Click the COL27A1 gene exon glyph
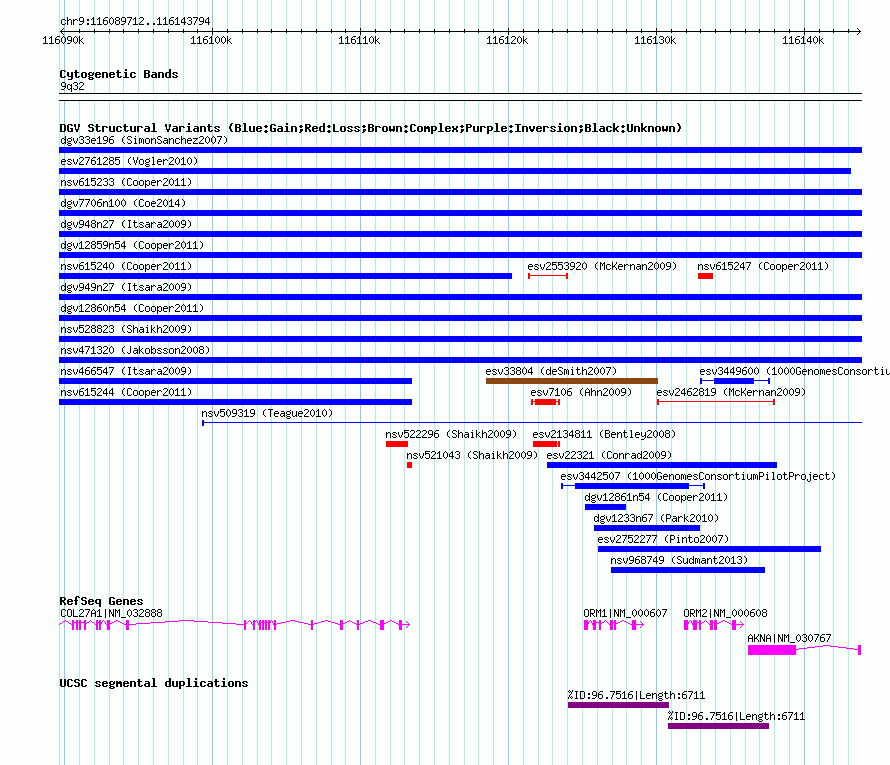Screen dimensions: 890x765 pyautogui.click(x=234, y=625)
